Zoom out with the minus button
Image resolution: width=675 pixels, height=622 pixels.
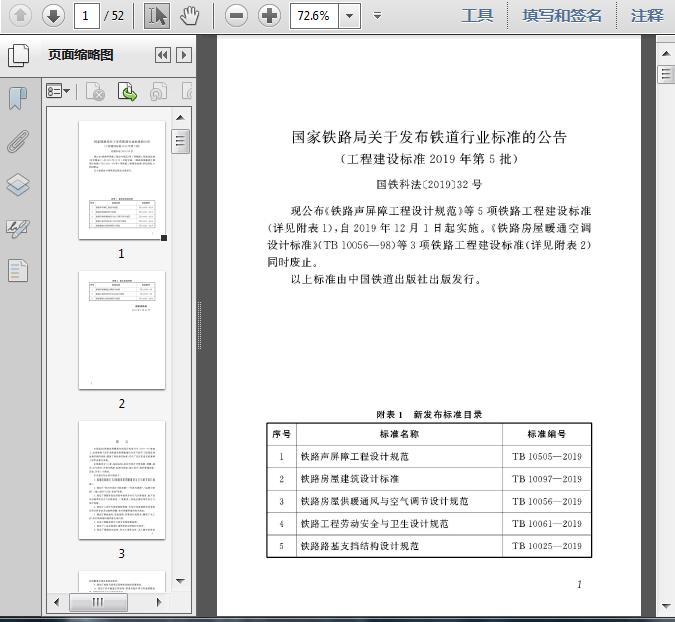point(236,16)
